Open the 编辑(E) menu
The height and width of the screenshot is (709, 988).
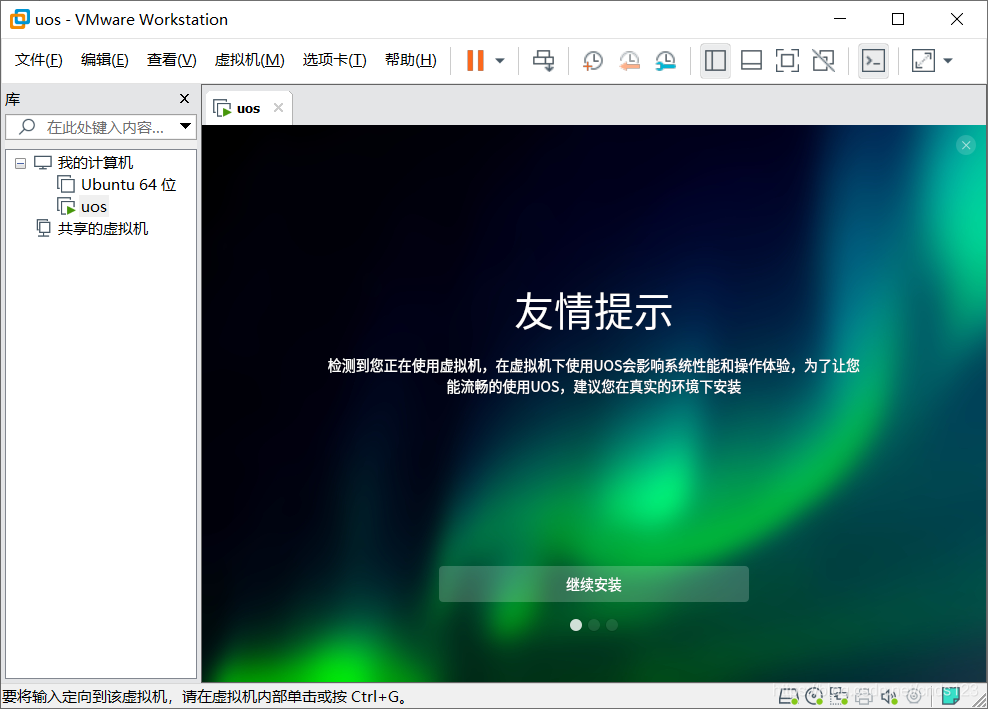click(x=105, y=60)
